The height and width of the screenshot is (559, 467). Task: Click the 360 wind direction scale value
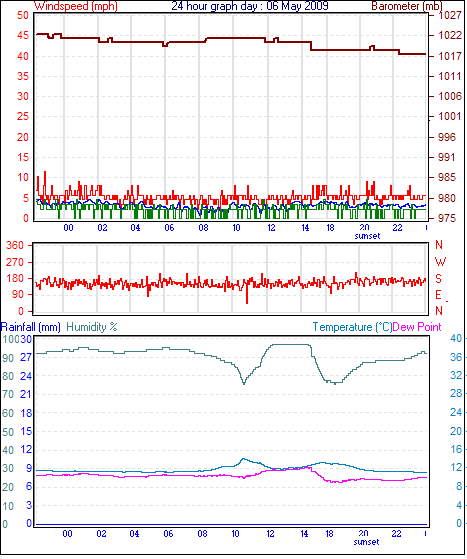(x=15, y=245)
